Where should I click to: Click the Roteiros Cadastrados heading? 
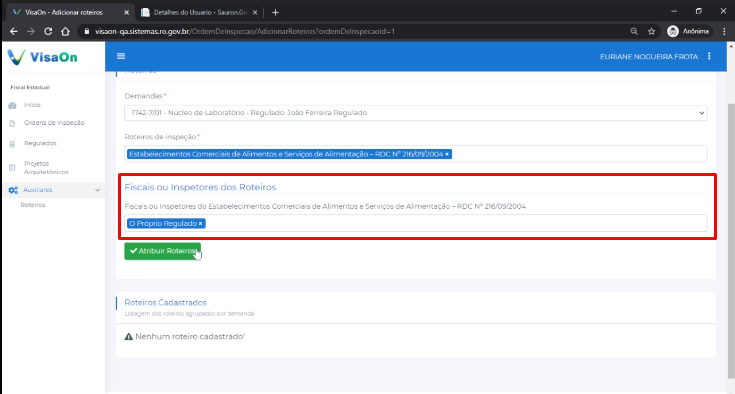coord(165,303)
